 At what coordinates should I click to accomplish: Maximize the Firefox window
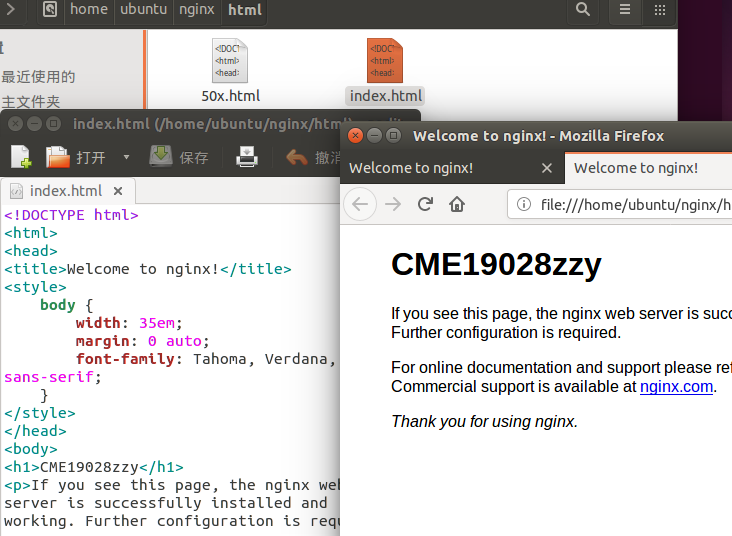(394, 136)
